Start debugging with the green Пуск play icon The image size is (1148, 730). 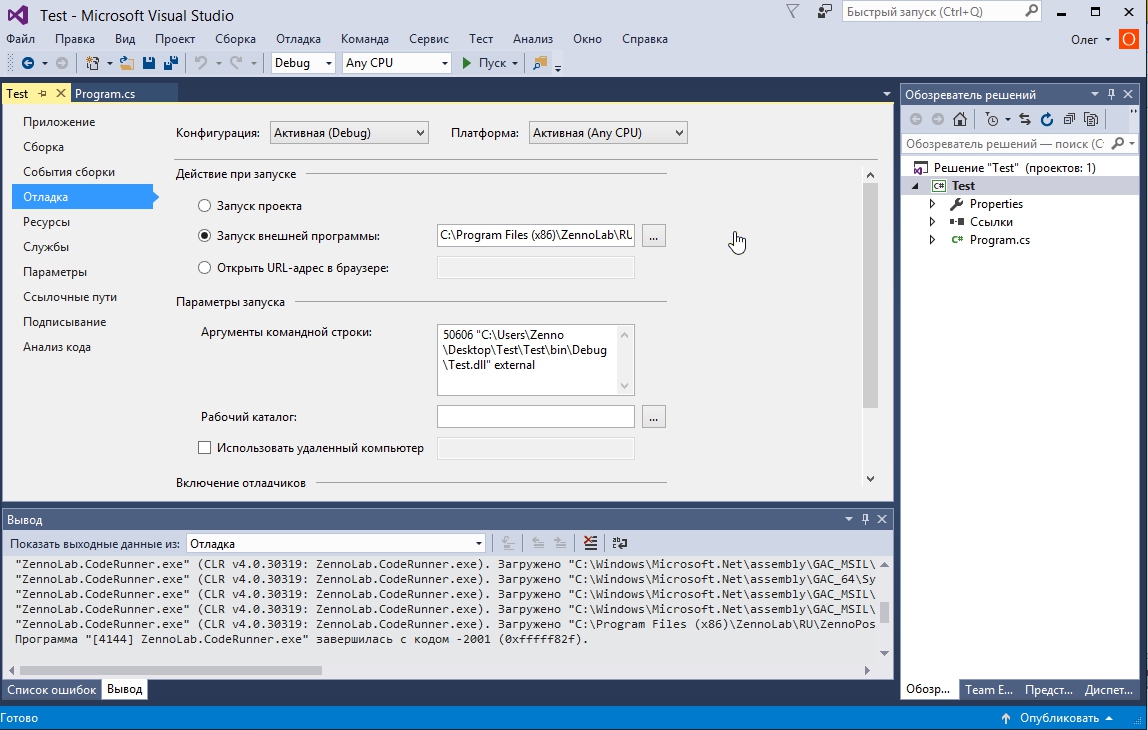tap(466, 63)
